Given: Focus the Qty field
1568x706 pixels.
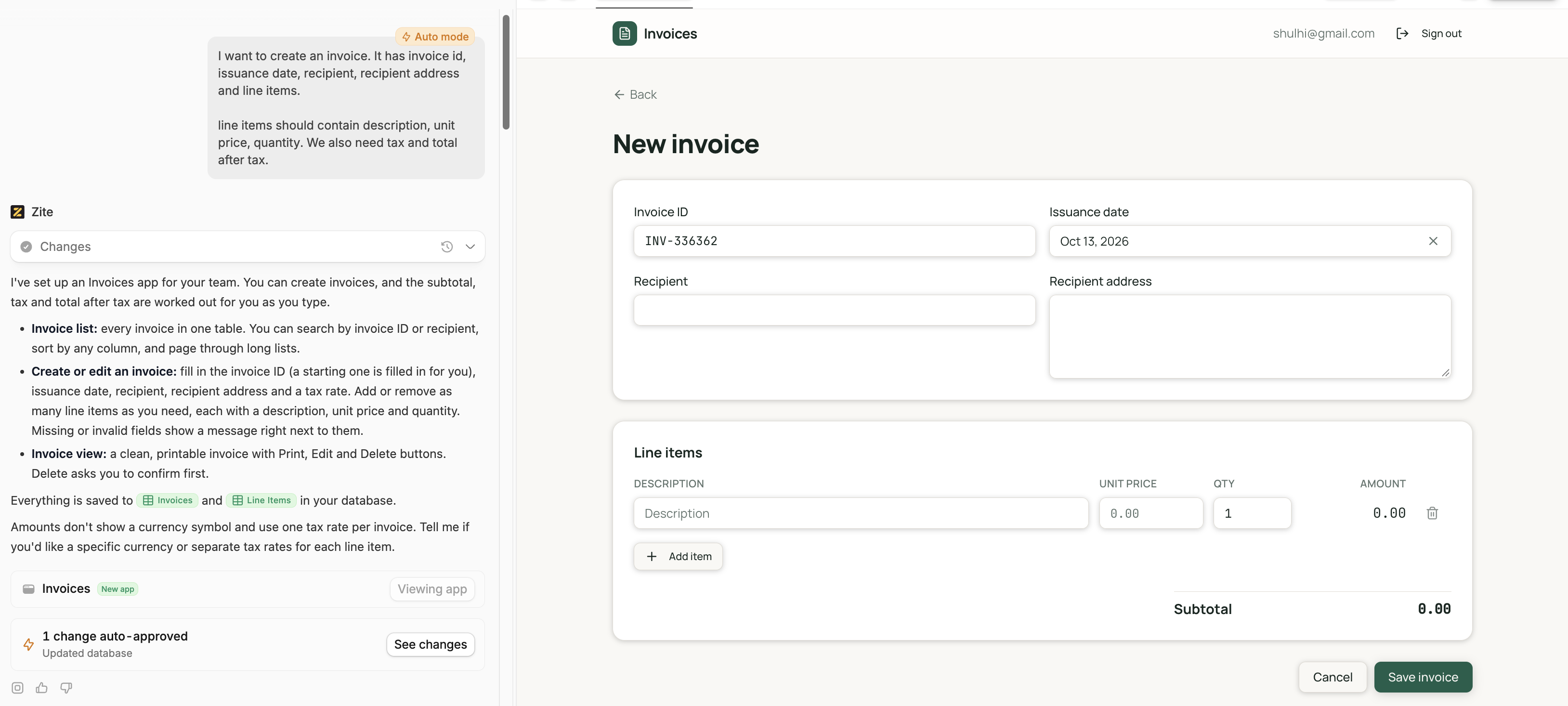Looking at the screenshot, I should point(1252,513).
